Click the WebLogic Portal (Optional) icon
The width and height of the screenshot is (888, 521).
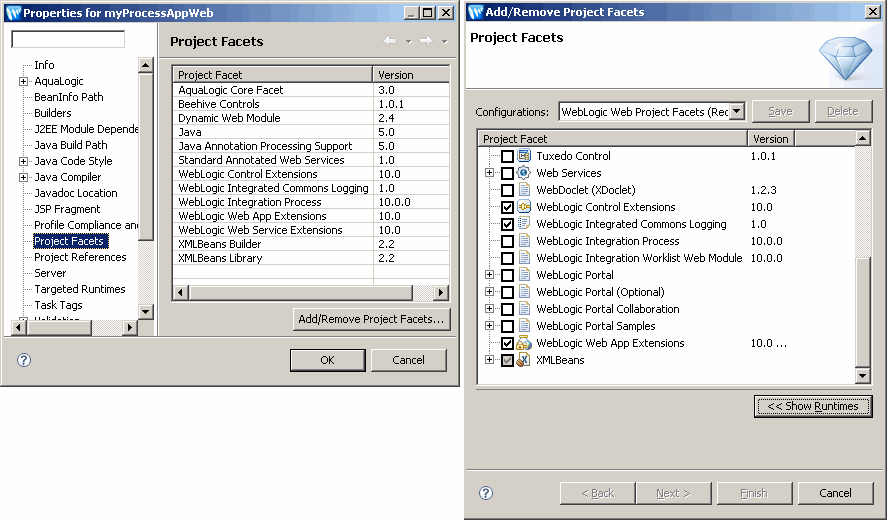coord(524,292)
